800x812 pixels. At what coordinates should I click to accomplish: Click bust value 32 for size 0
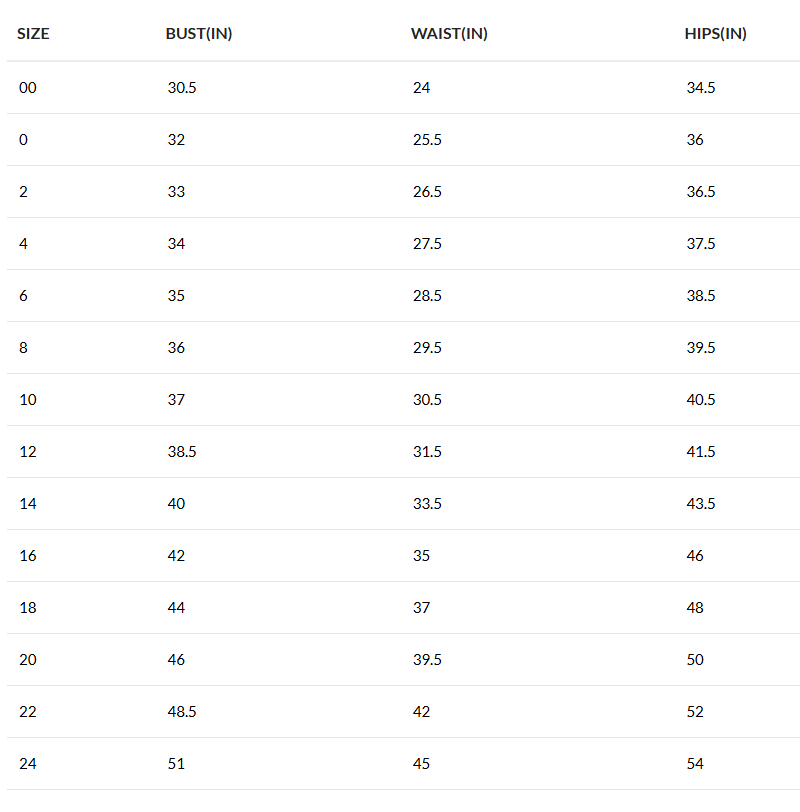click(176, 140)
